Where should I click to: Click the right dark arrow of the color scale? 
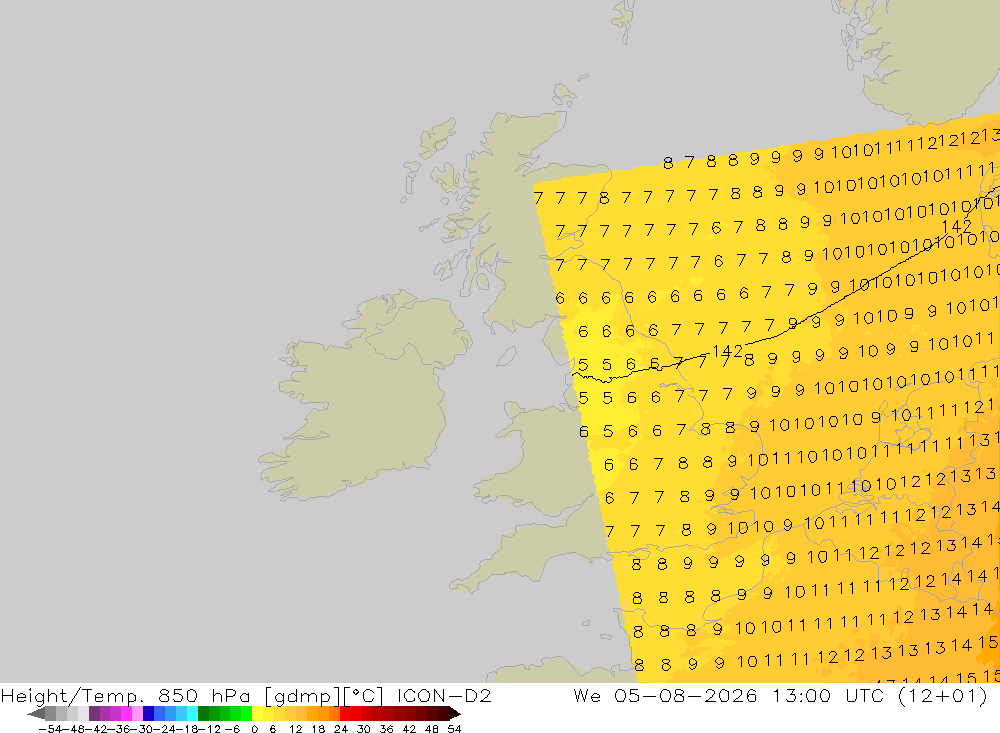point(455,714)
